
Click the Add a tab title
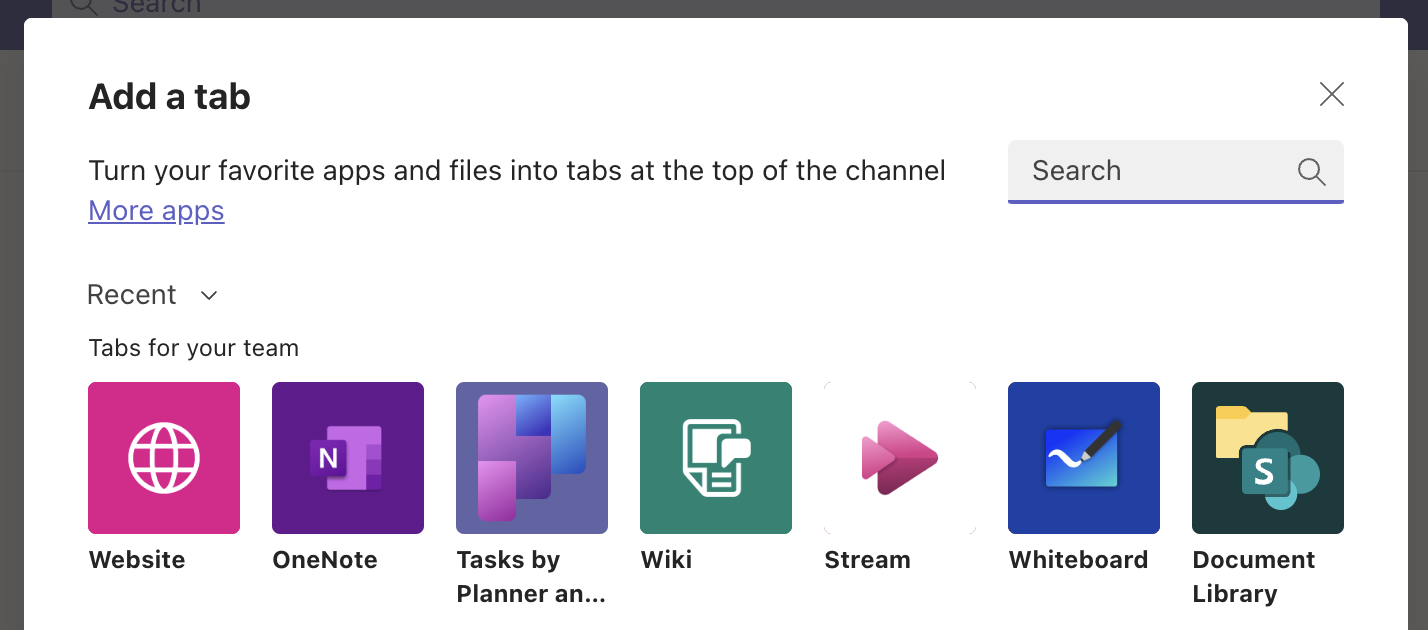[x=170, y=97]
